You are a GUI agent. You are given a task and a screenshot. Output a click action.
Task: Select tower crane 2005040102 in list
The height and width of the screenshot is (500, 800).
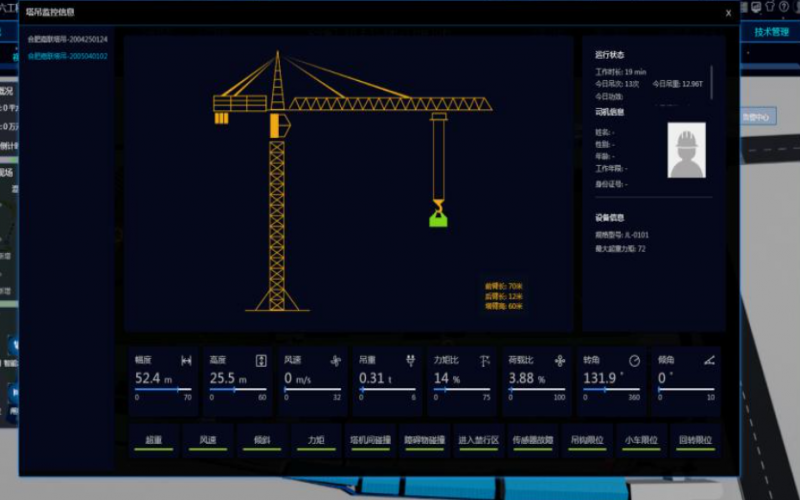[x=67, y=56]
